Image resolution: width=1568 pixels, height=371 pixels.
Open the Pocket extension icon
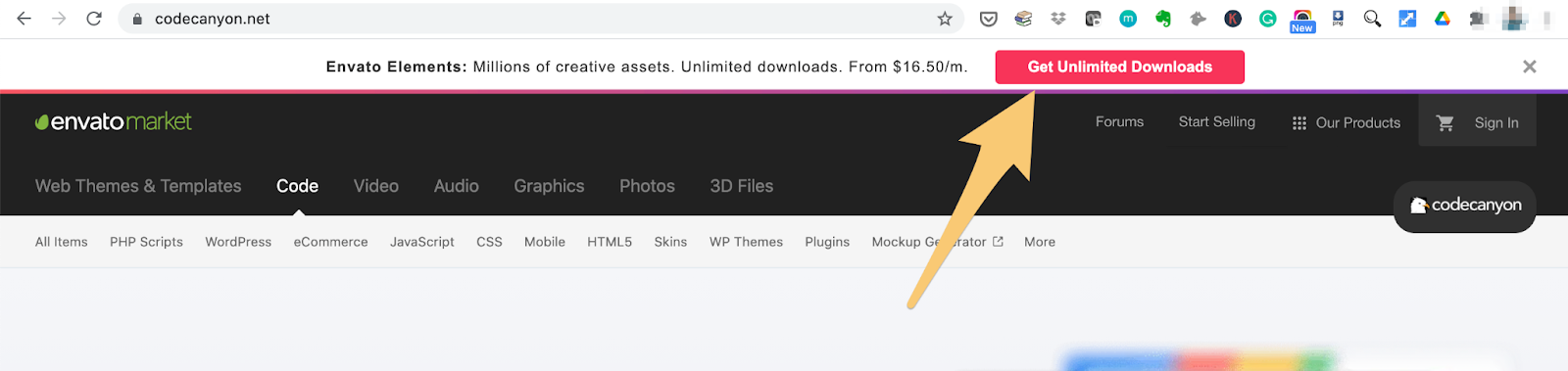click(x=989, y=19)
